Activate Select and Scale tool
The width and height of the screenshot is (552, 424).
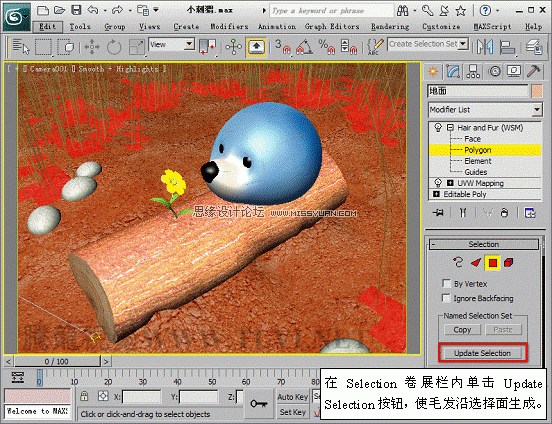(x=137, y=46)
